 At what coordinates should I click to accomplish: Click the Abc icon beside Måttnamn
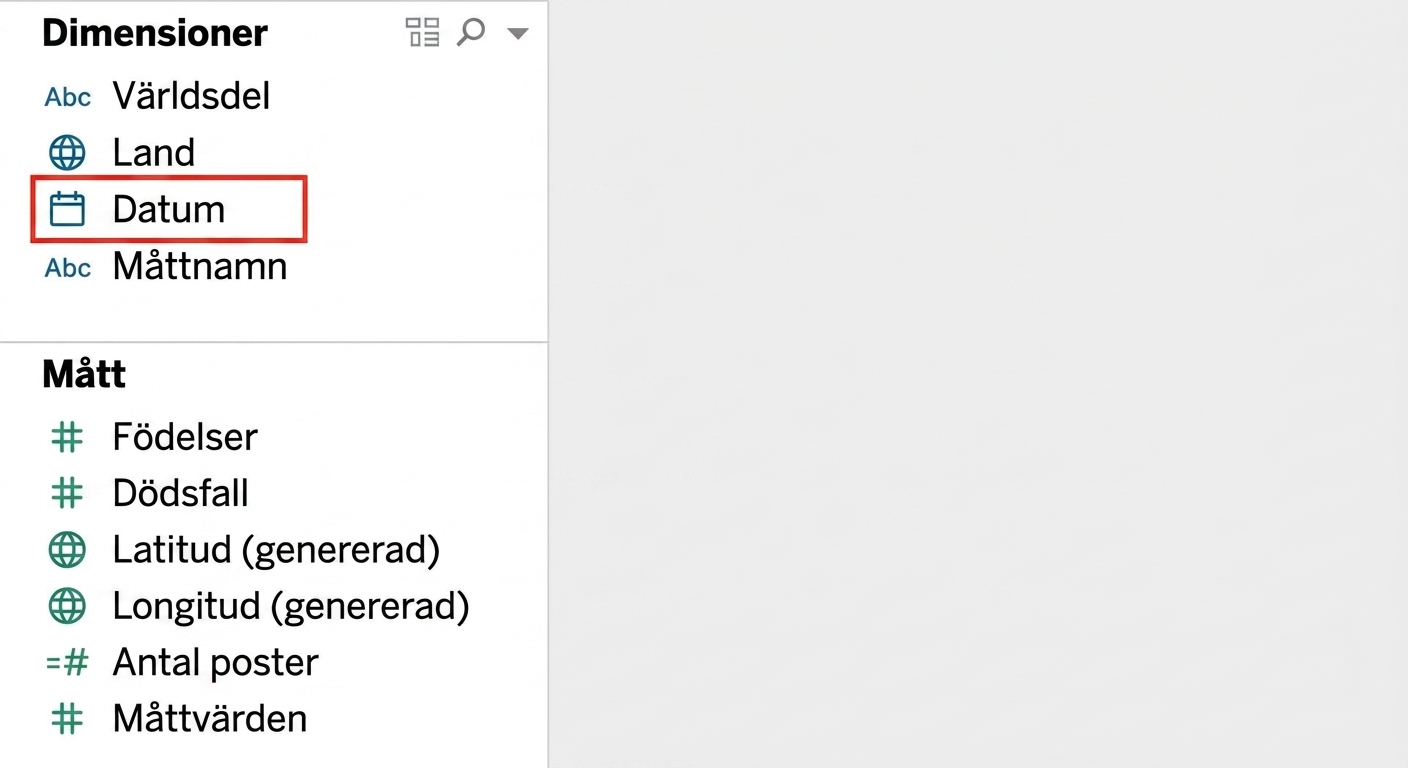(68, 268)
